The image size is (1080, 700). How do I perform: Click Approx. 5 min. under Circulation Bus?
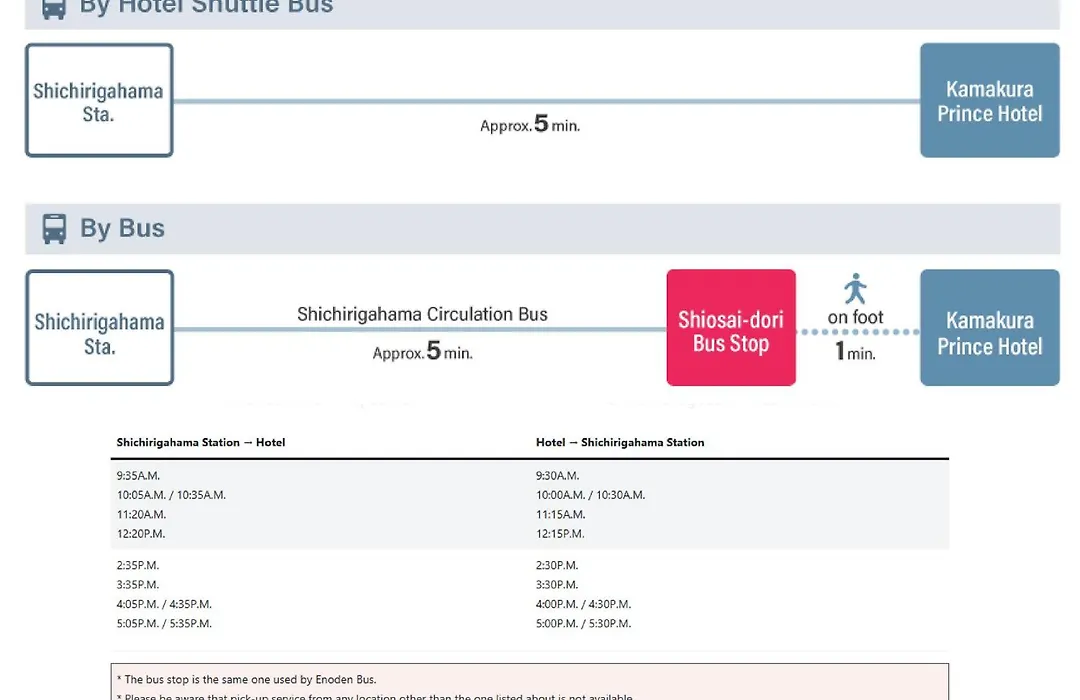click(x=422, y=351)
